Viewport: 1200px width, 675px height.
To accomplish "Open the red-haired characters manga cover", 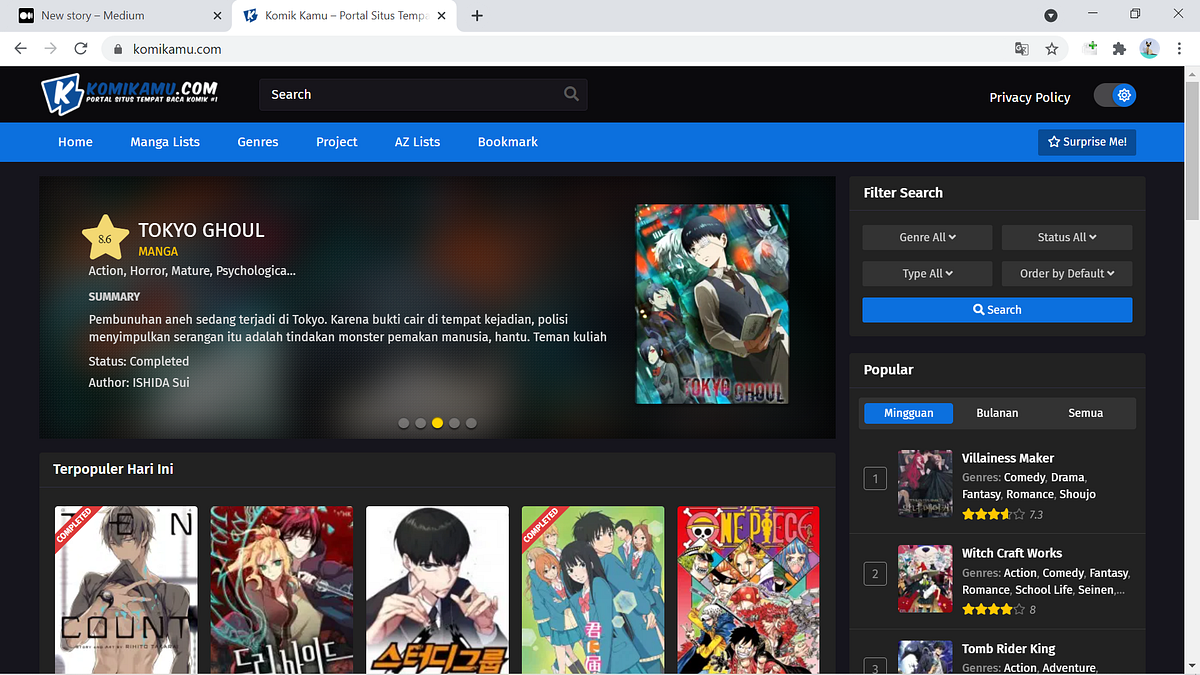I will pos(281,590).
